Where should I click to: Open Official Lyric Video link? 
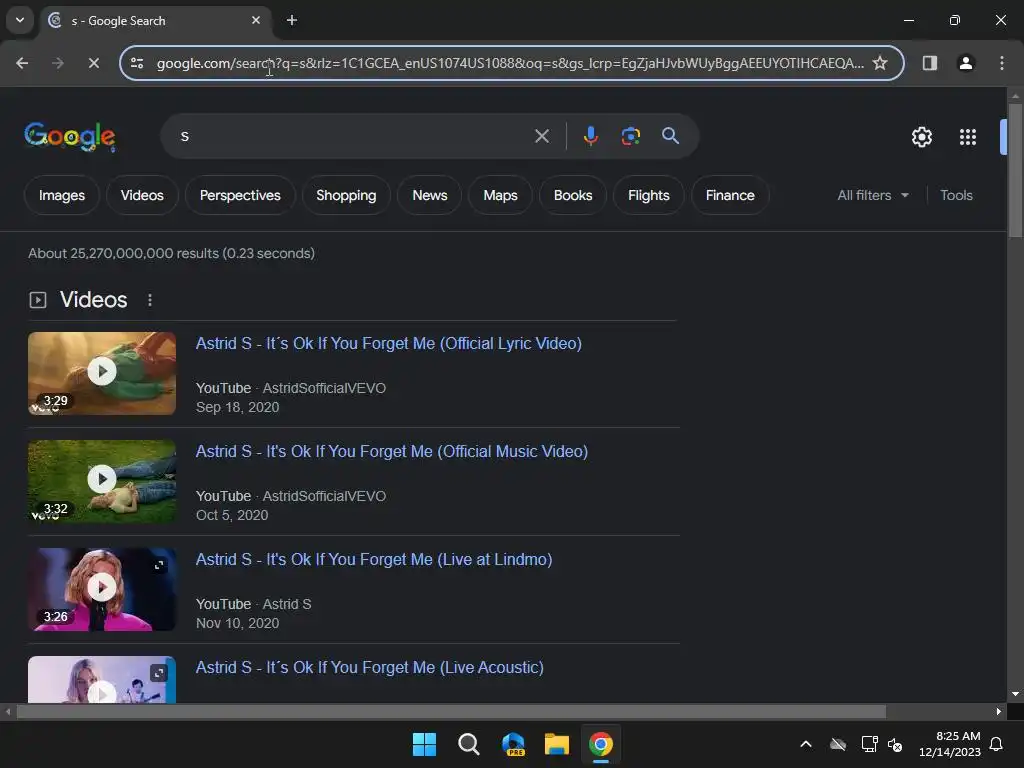point(389,344)
